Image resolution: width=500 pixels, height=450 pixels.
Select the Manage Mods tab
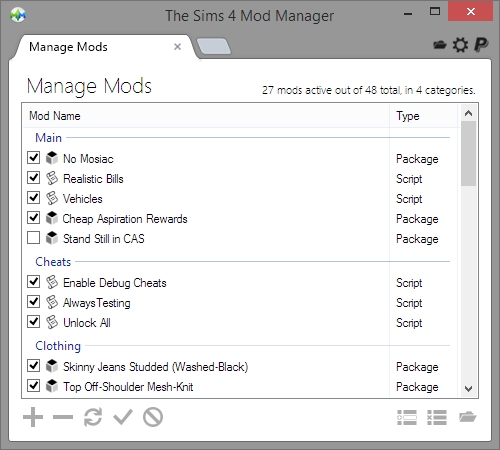[x=68, y=47]
